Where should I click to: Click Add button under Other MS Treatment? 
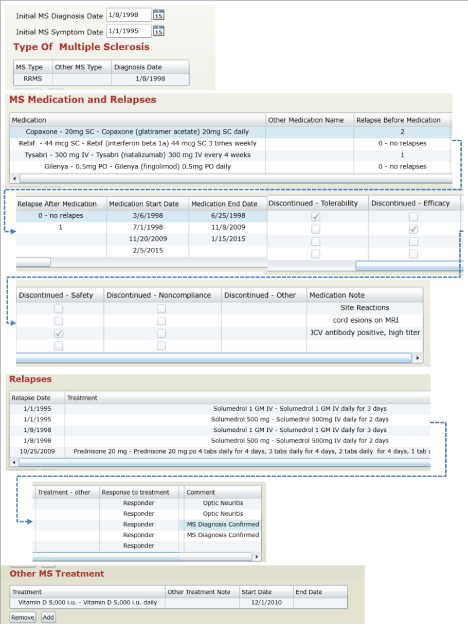pos(48,617)
